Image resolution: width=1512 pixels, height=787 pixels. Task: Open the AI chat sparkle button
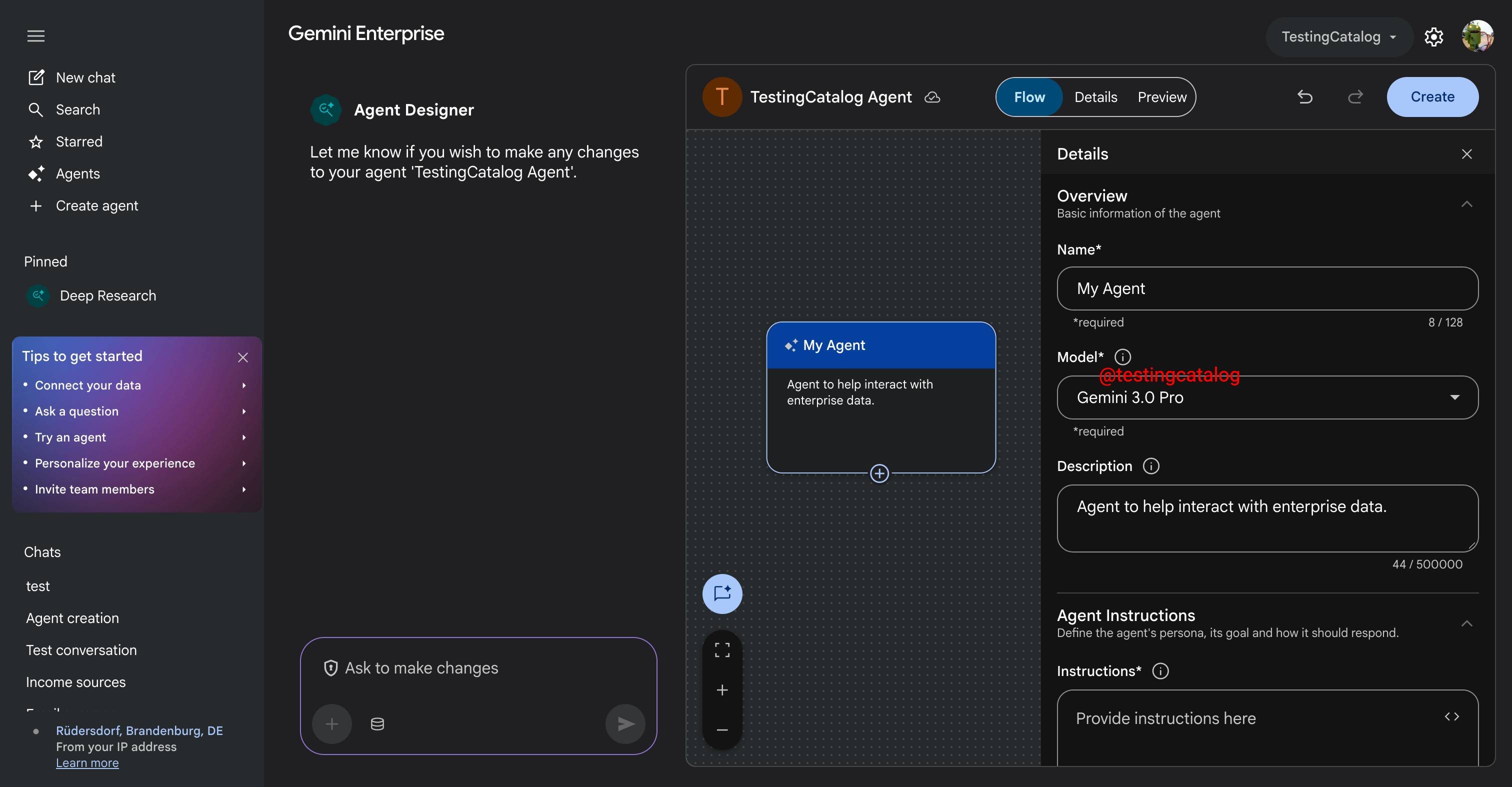722,593
